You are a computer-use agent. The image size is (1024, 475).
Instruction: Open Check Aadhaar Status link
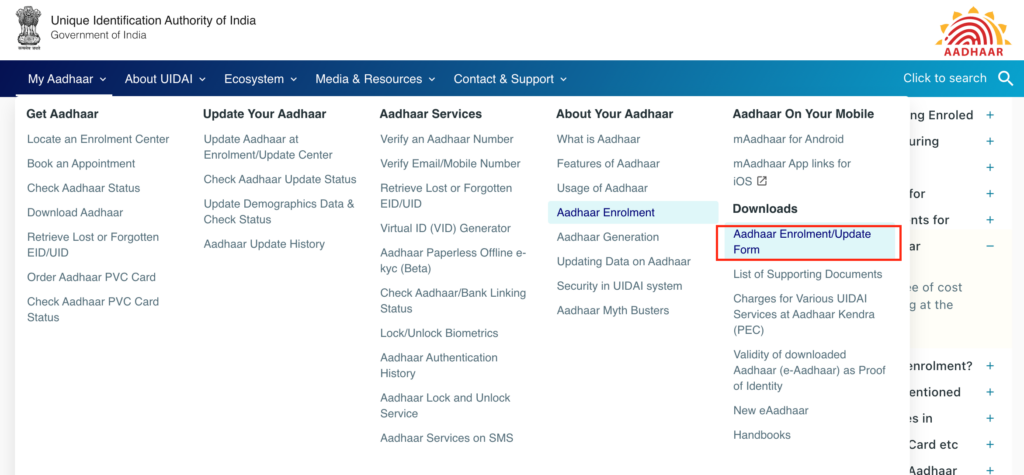pos(84,188)
